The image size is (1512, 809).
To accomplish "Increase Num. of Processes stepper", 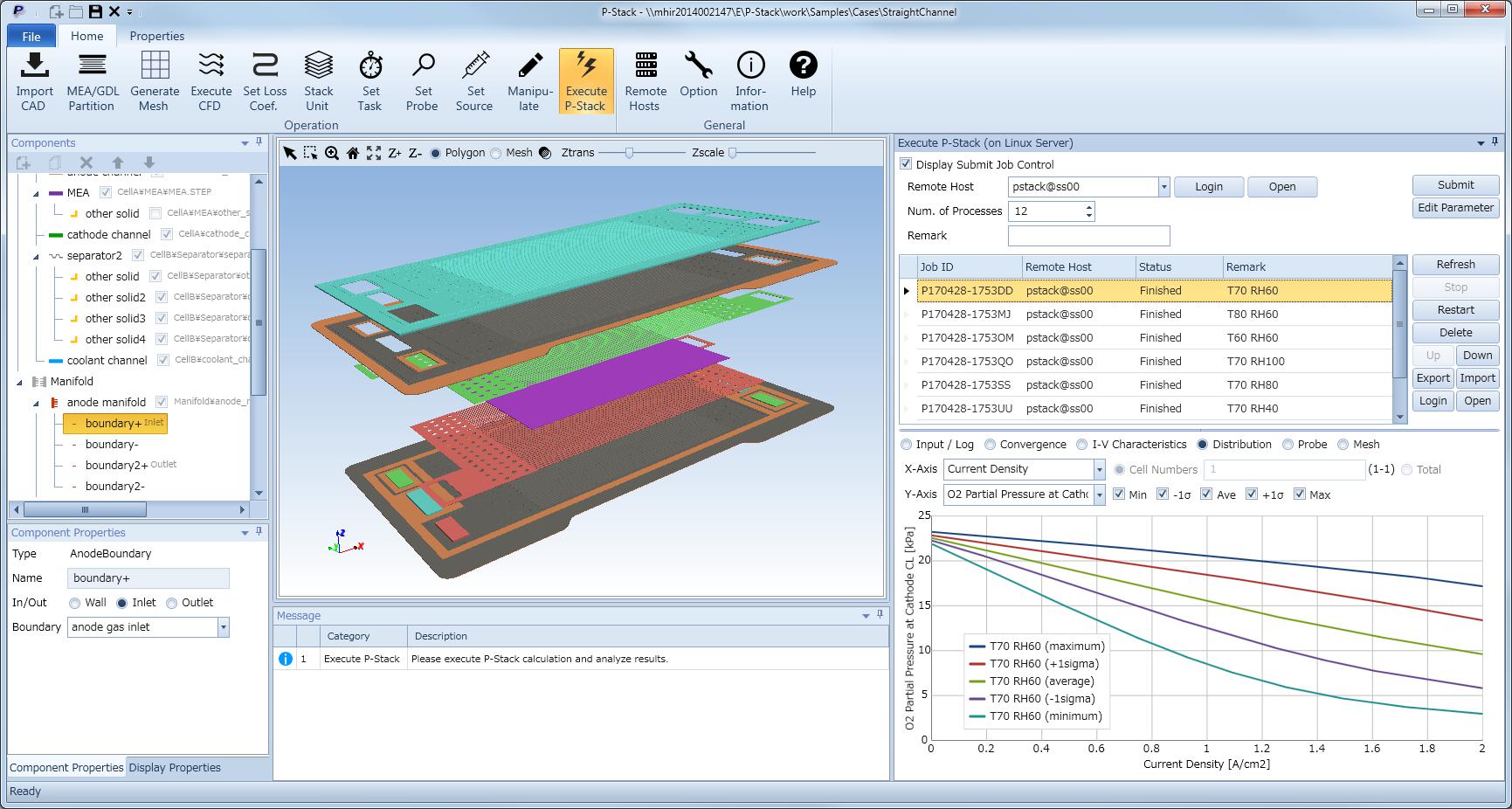I will (1088, 207).
